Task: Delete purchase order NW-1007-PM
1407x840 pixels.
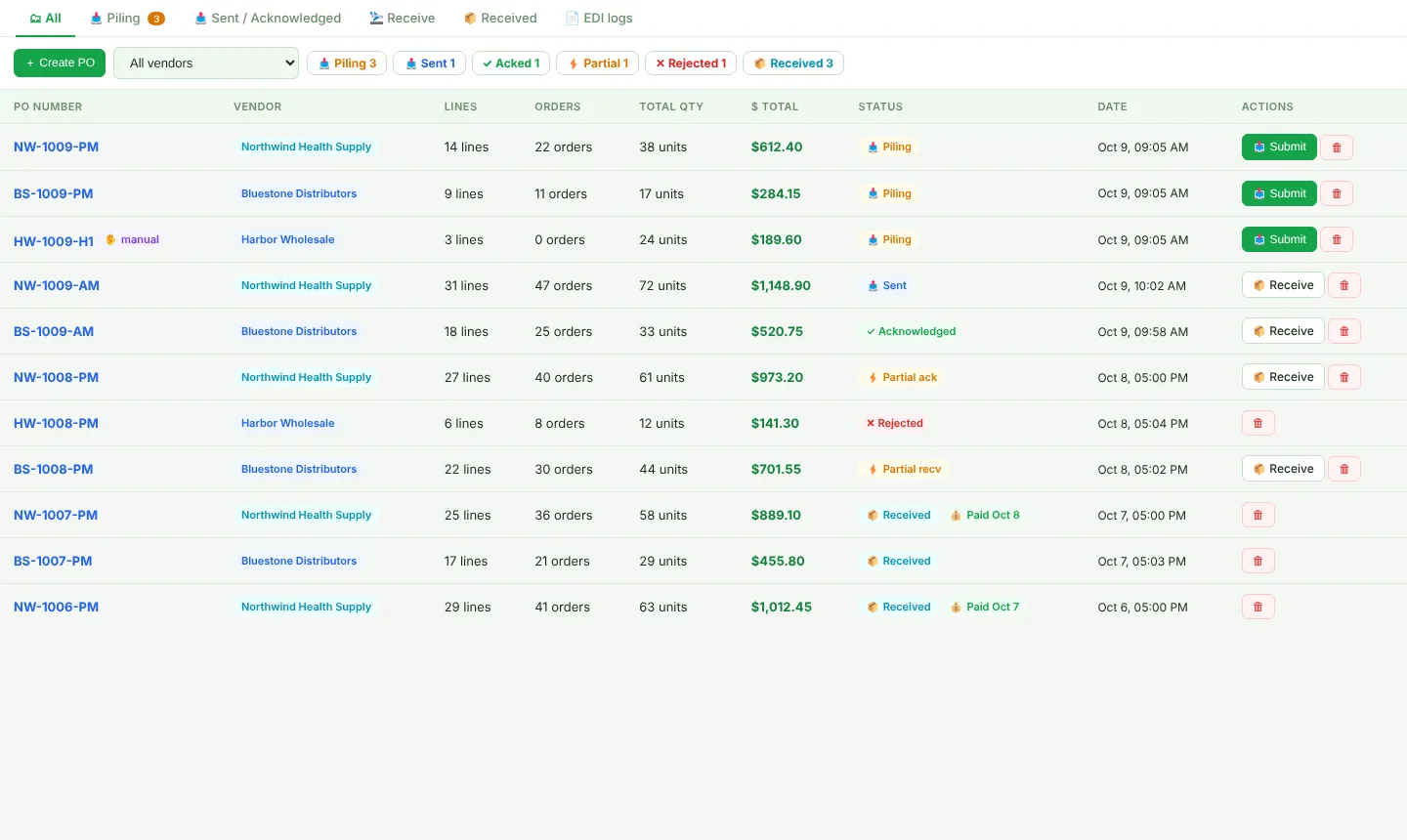Action: coord(1258,515)
